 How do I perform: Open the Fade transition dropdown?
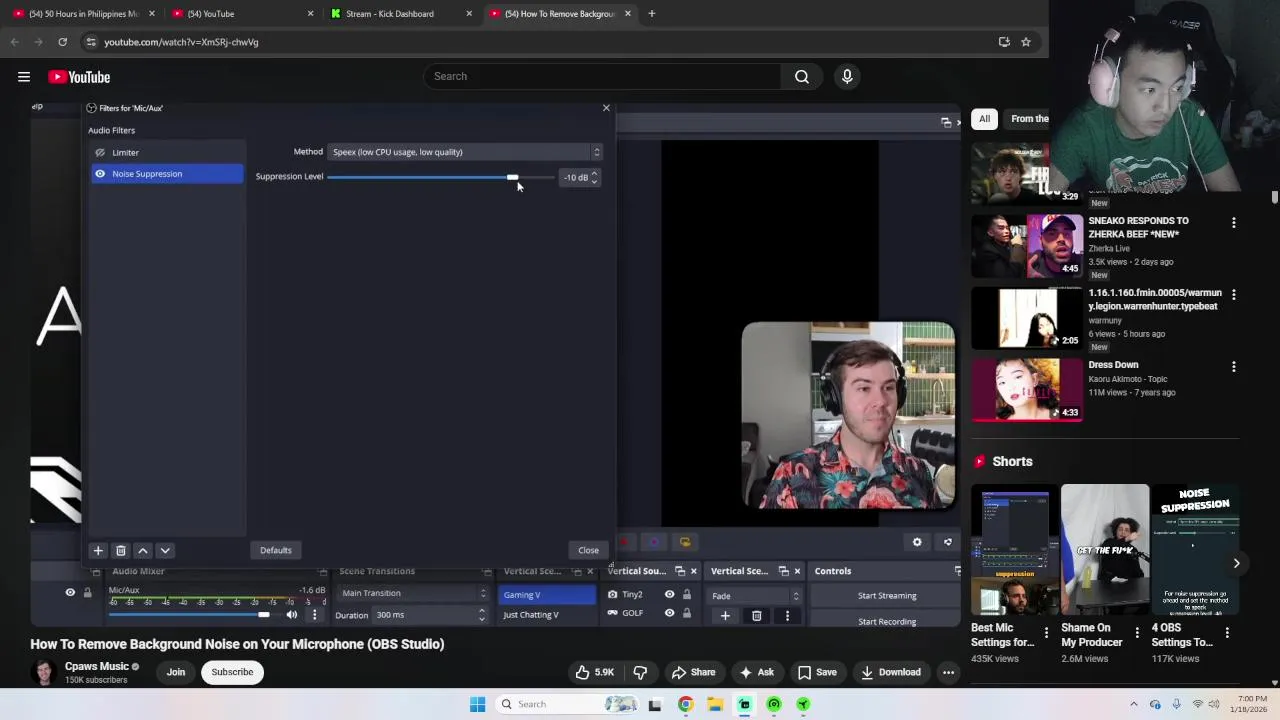(753, 596)
